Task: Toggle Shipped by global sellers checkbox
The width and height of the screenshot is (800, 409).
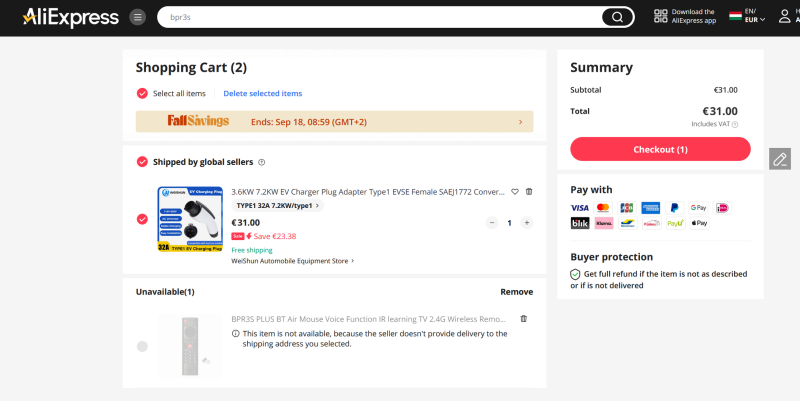Action: 142,162
